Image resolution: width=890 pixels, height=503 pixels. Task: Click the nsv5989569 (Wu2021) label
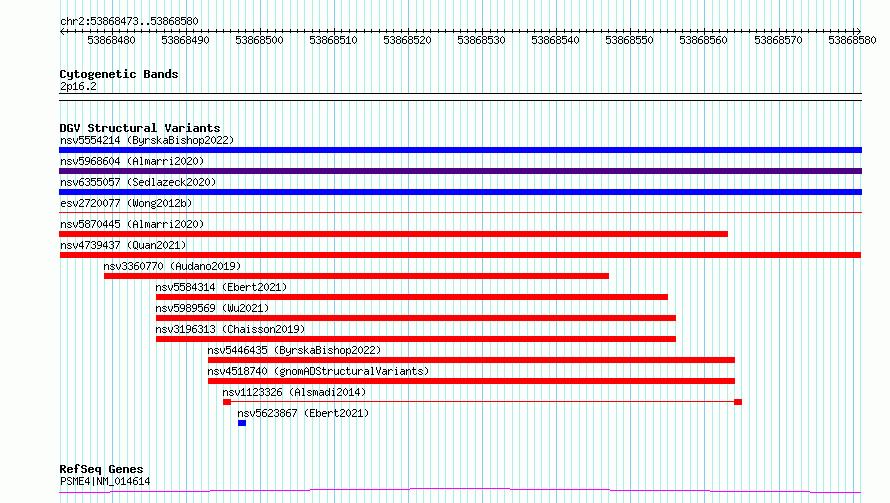click(x=212, y=308)
